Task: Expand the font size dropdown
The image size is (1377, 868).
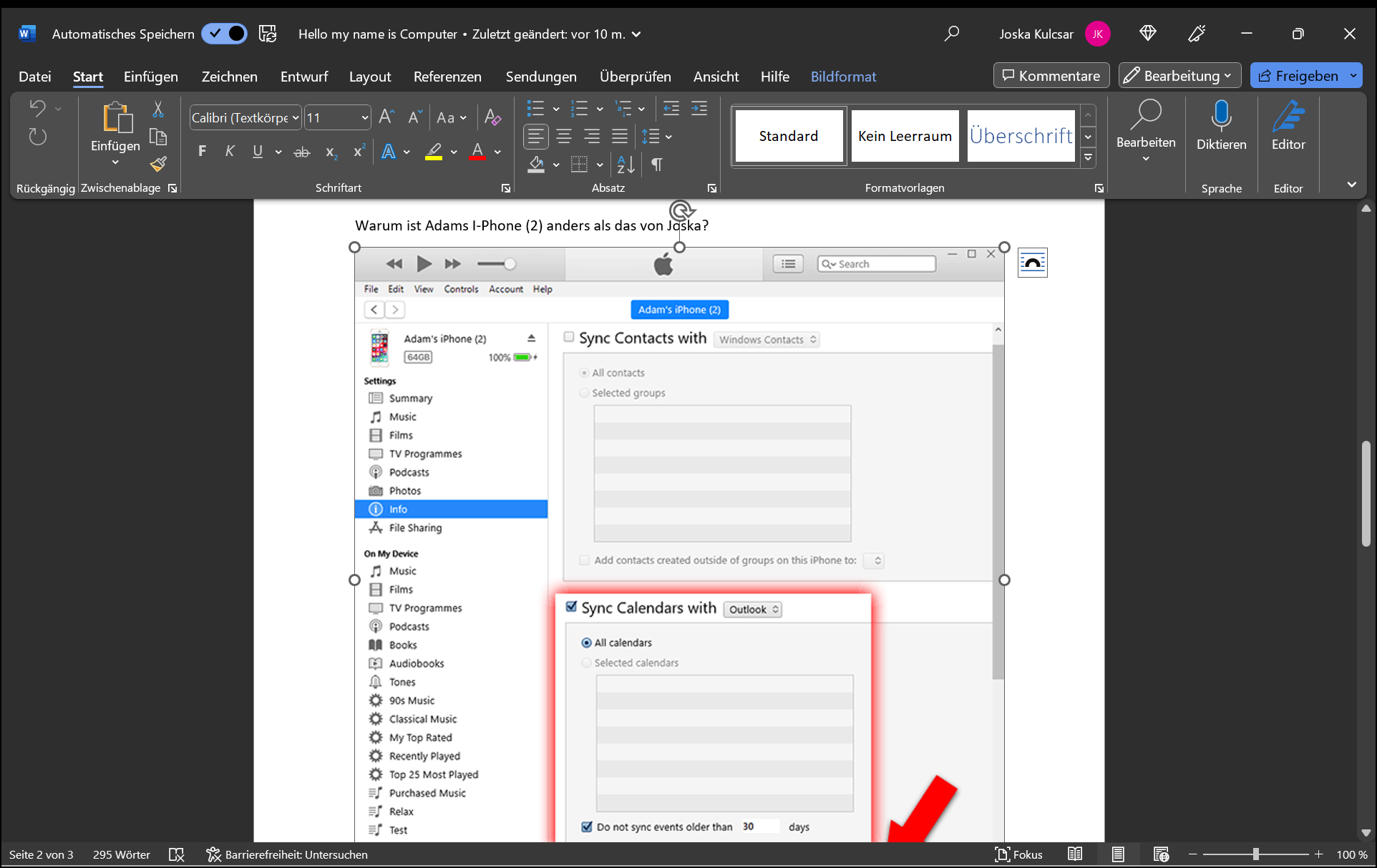Action: click(364, 118)
